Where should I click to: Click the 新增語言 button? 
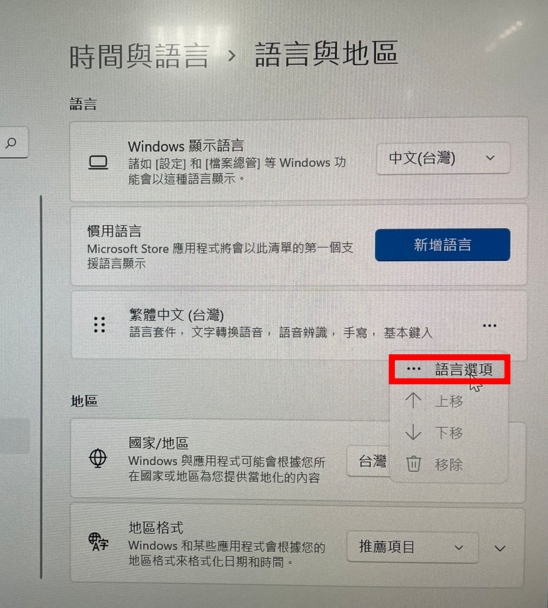point(443,245)
